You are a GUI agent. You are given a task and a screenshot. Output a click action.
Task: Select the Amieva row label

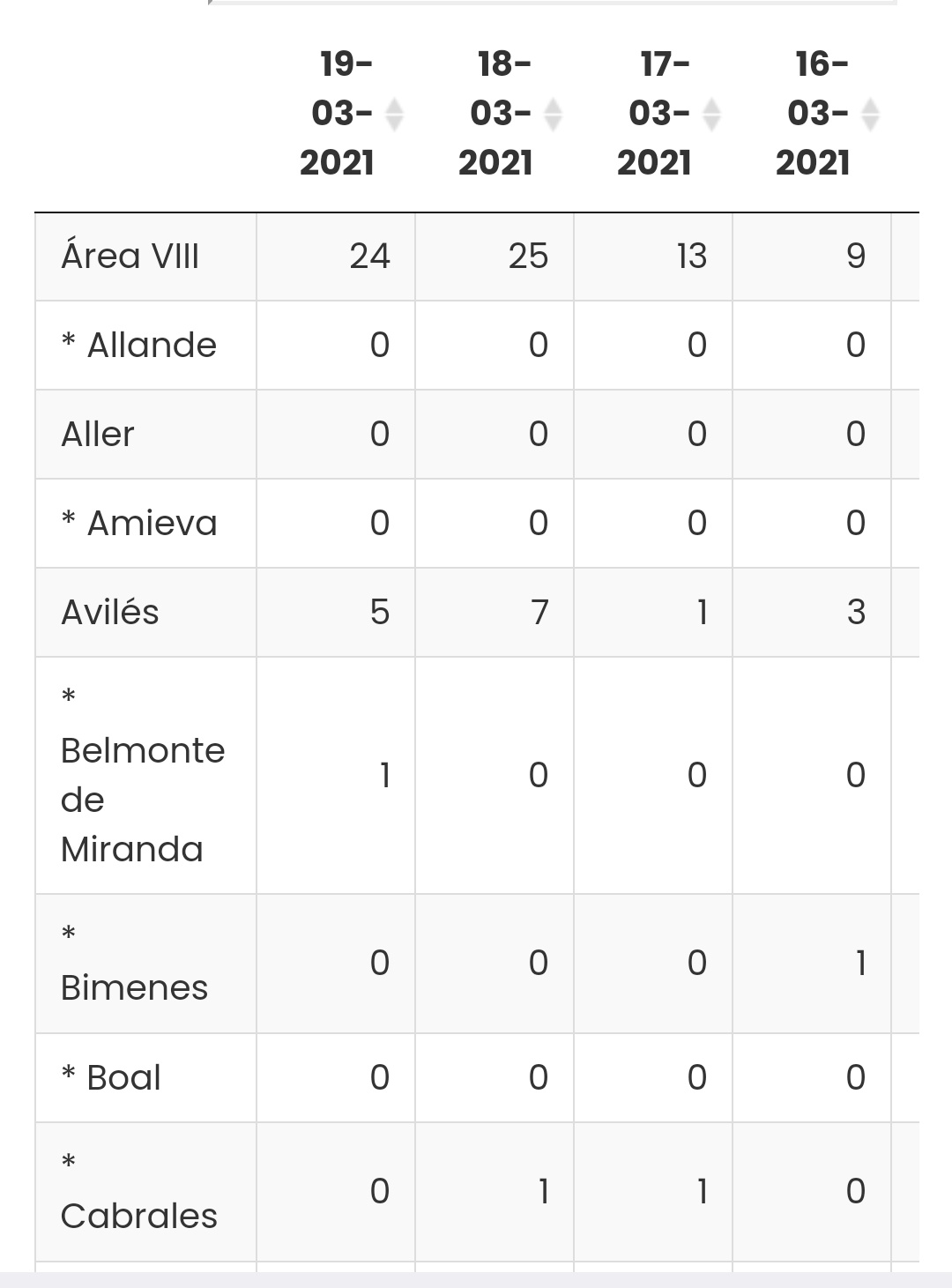[139, 523]
